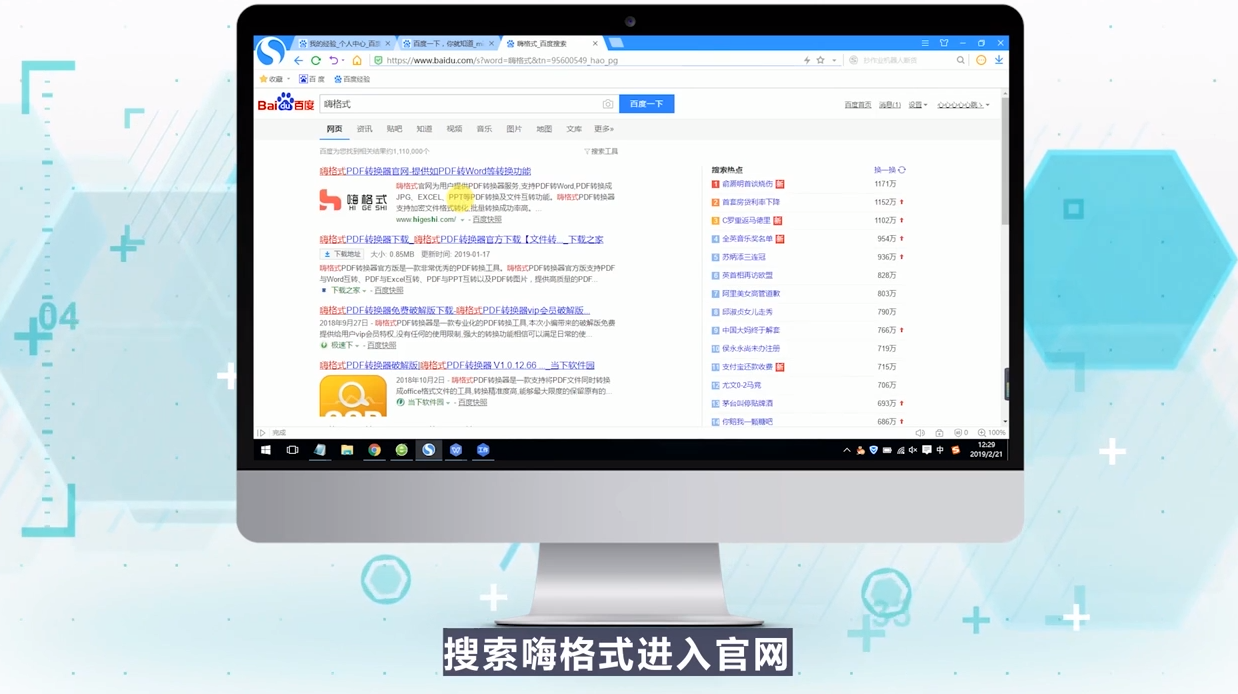Expand the 收藏 favorites dropdown arrow
The width and height of the screenshot is (1238, 694).
click(x=289, y=80)
